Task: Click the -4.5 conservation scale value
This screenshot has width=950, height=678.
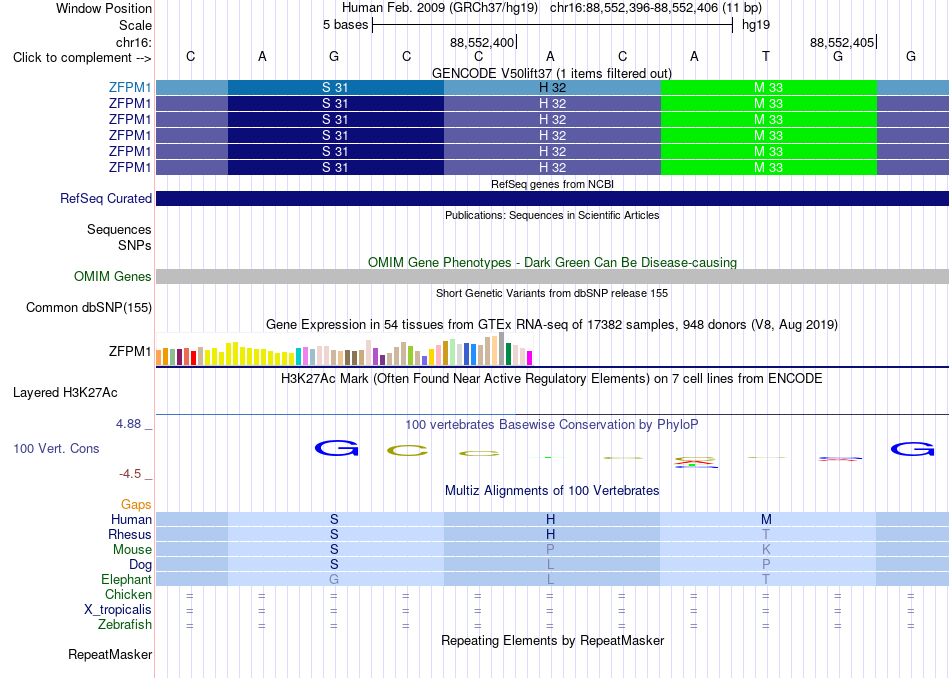Action: [130, 474]
